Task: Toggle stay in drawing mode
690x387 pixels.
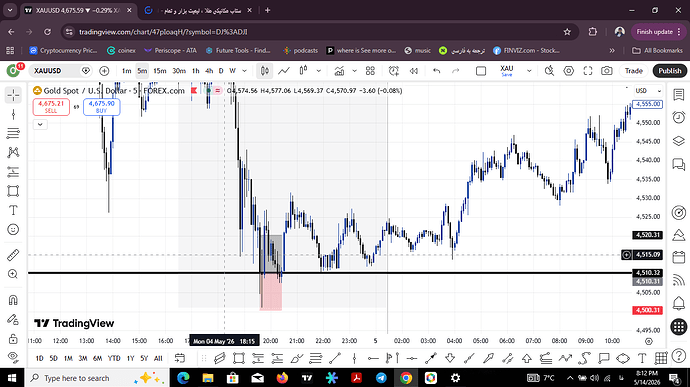Action: point(13,320)
